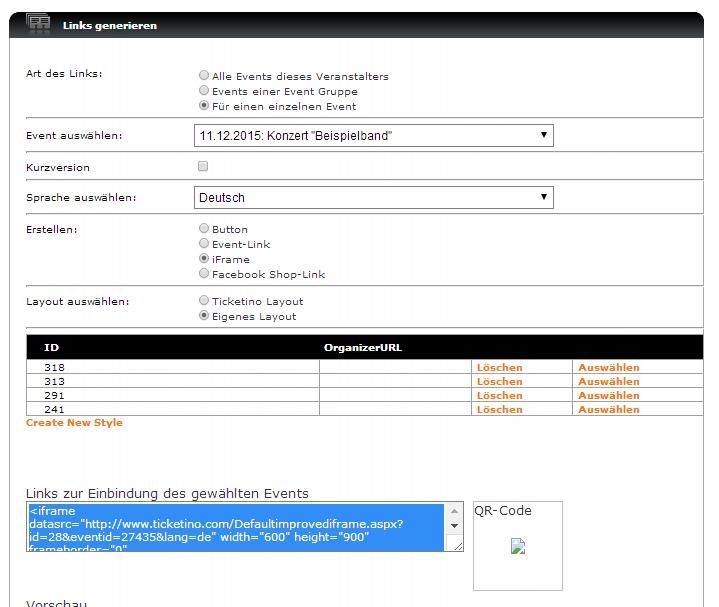
Task: Choose style 241 via Auswählen
Action: tap(608, 409)
